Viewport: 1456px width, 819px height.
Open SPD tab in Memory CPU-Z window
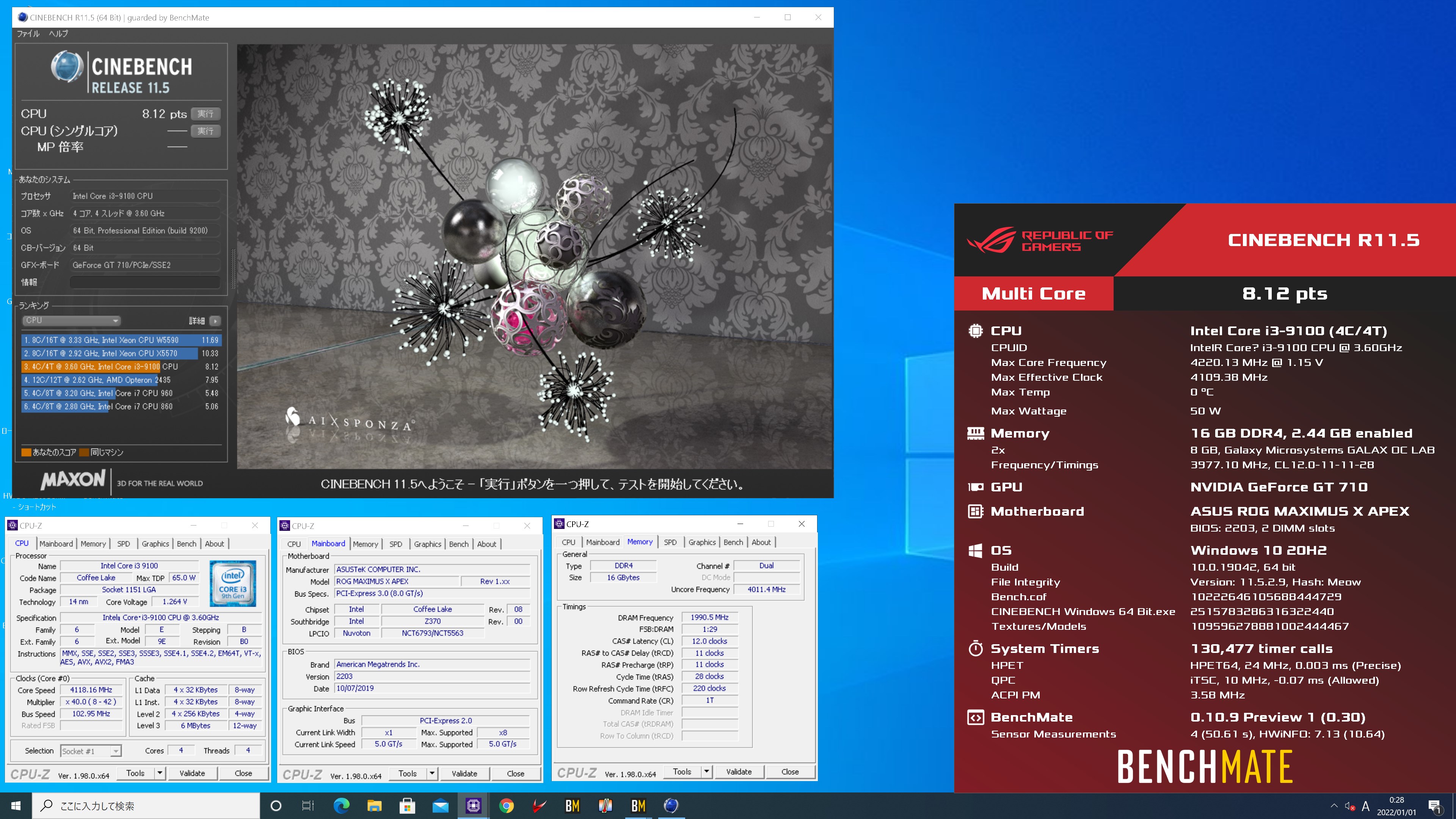670,542
